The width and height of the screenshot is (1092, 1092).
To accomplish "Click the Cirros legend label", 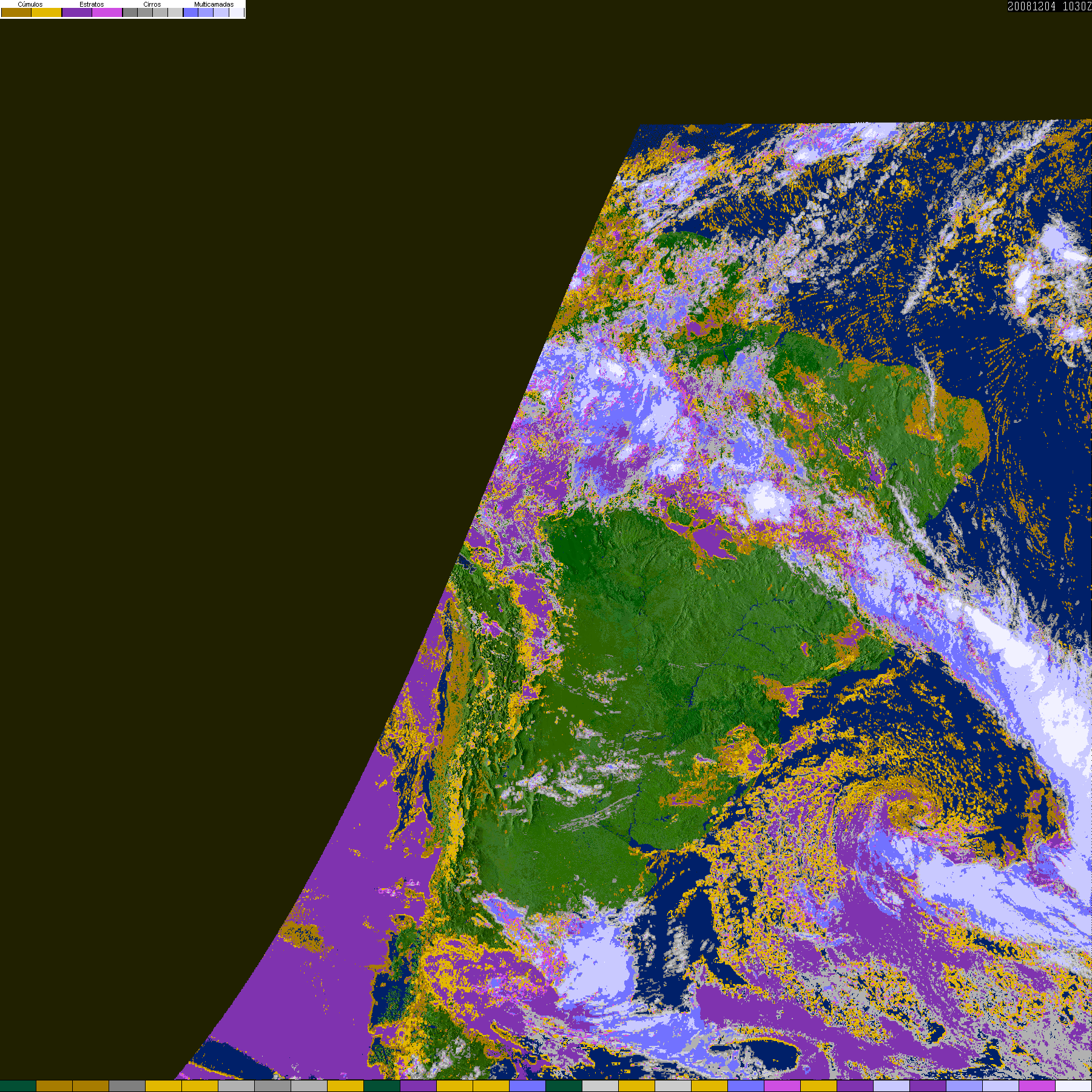I will (x=152, y=4).
